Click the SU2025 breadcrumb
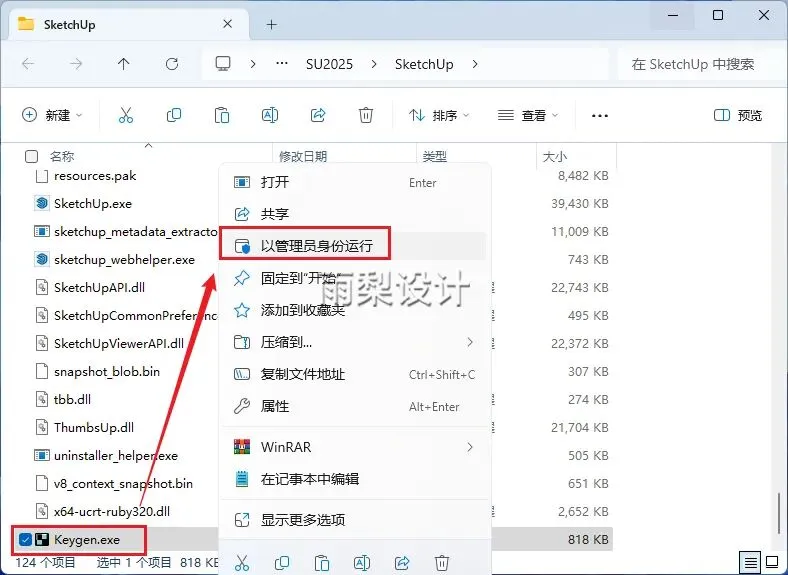The width and height of the screenshot is (788, 575). (329, 64)
